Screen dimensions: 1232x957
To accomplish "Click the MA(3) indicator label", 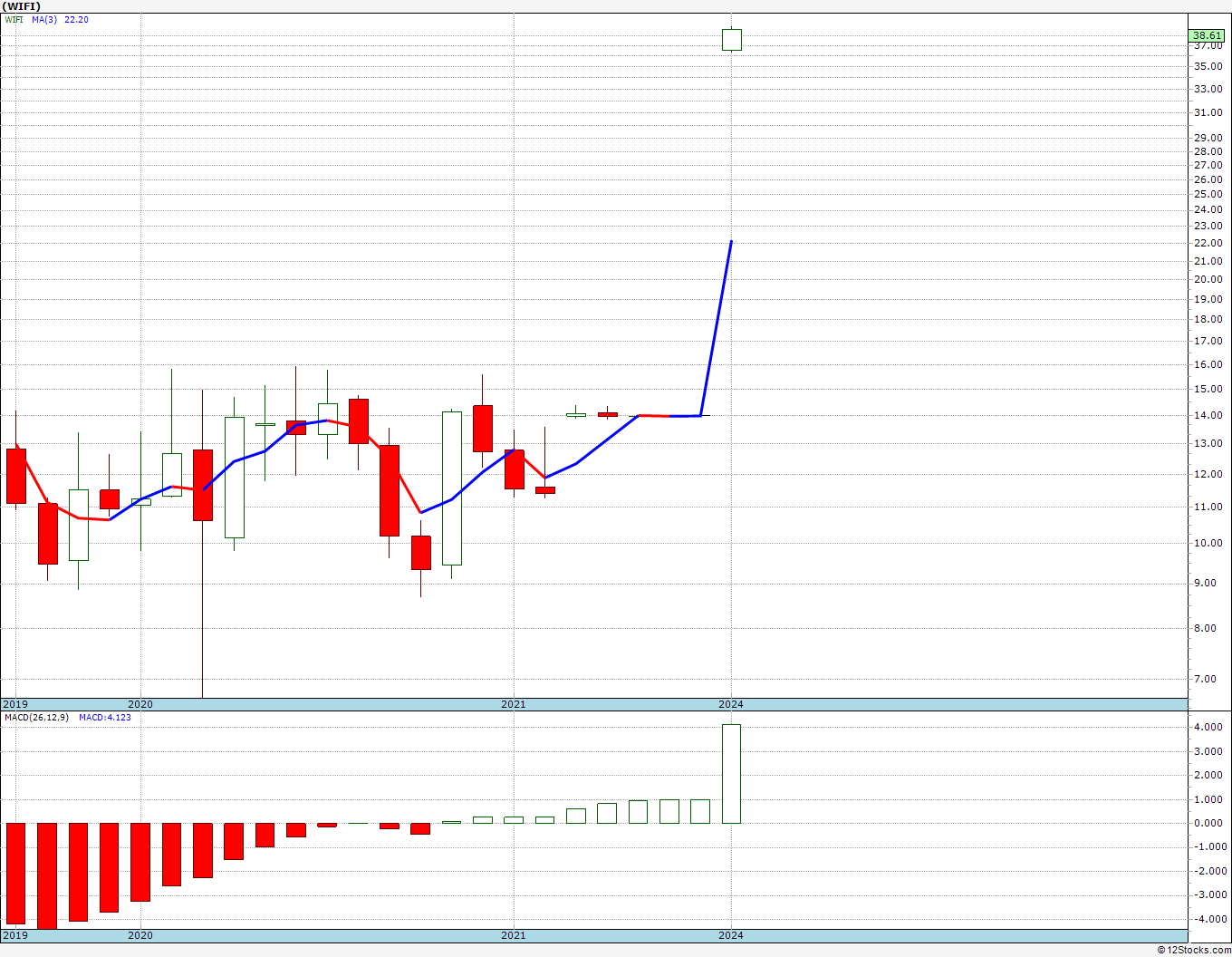I will [x=45, y=19].
